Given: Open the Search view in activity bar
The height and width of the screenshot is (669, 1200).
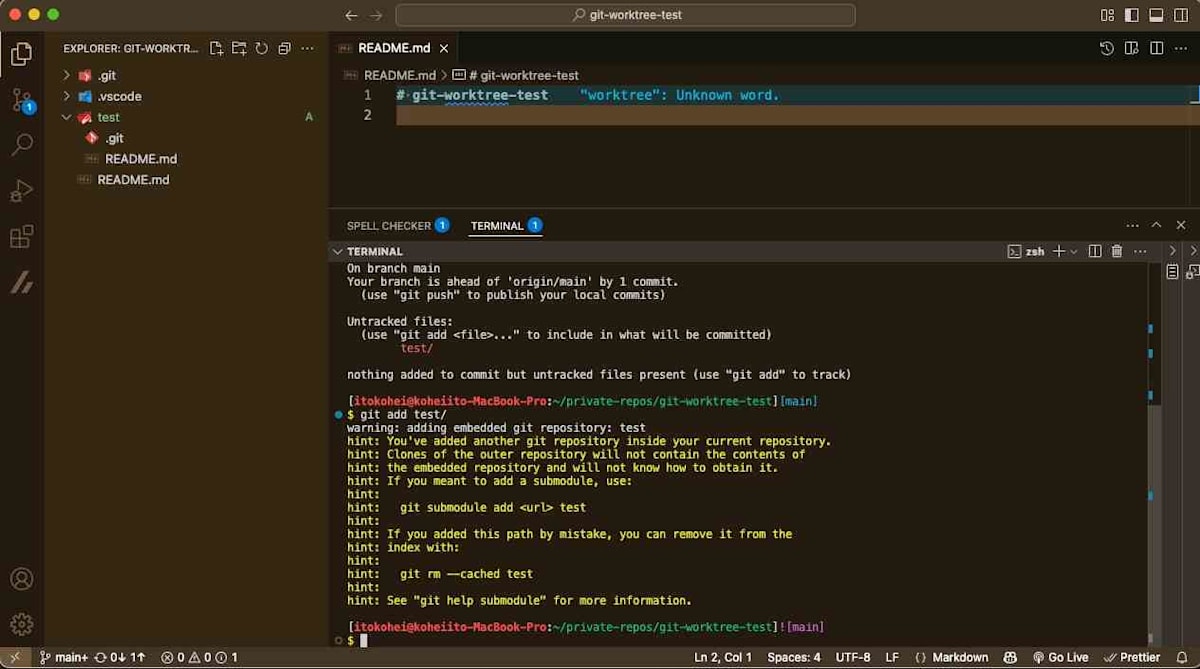Looking at the screenshot, I should [x=21, y=145].
